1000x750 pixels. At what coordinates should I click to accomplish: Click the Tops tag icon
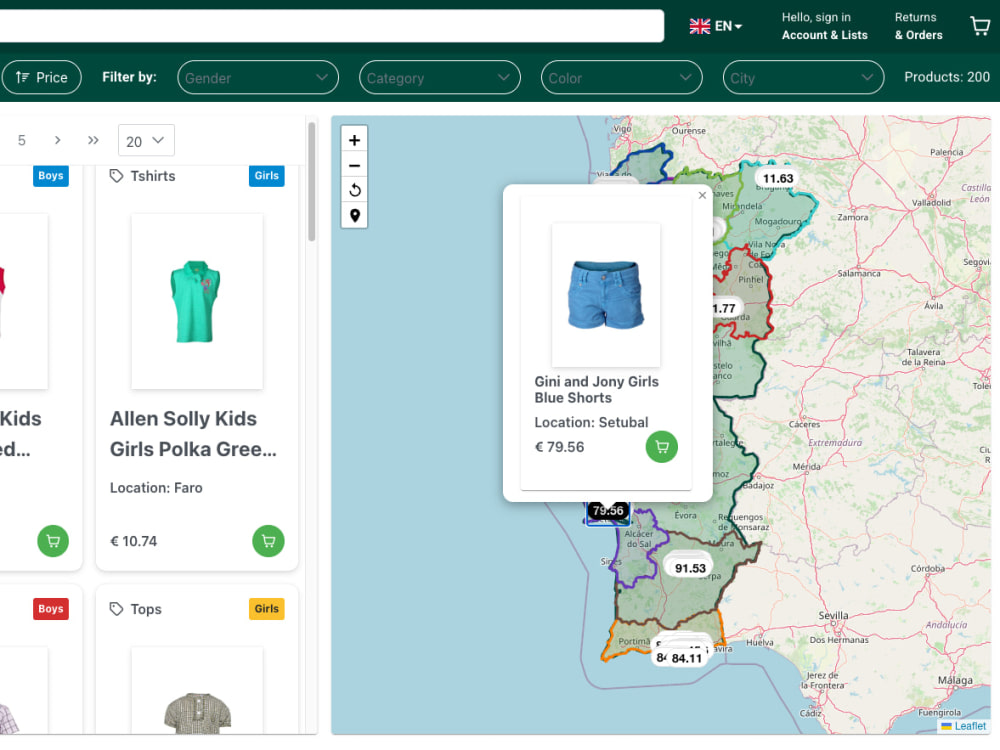click(x=116, y=609)
